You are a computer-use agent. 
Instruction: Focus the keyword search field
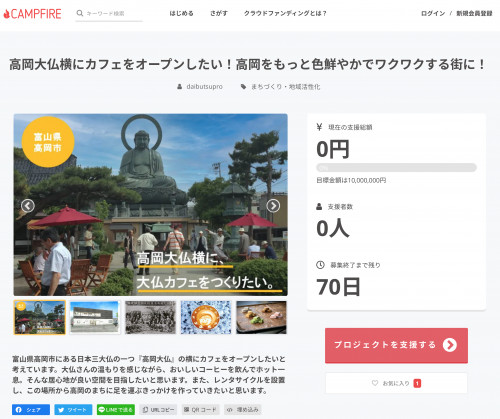pyautogui.click(x=109, y=14)
